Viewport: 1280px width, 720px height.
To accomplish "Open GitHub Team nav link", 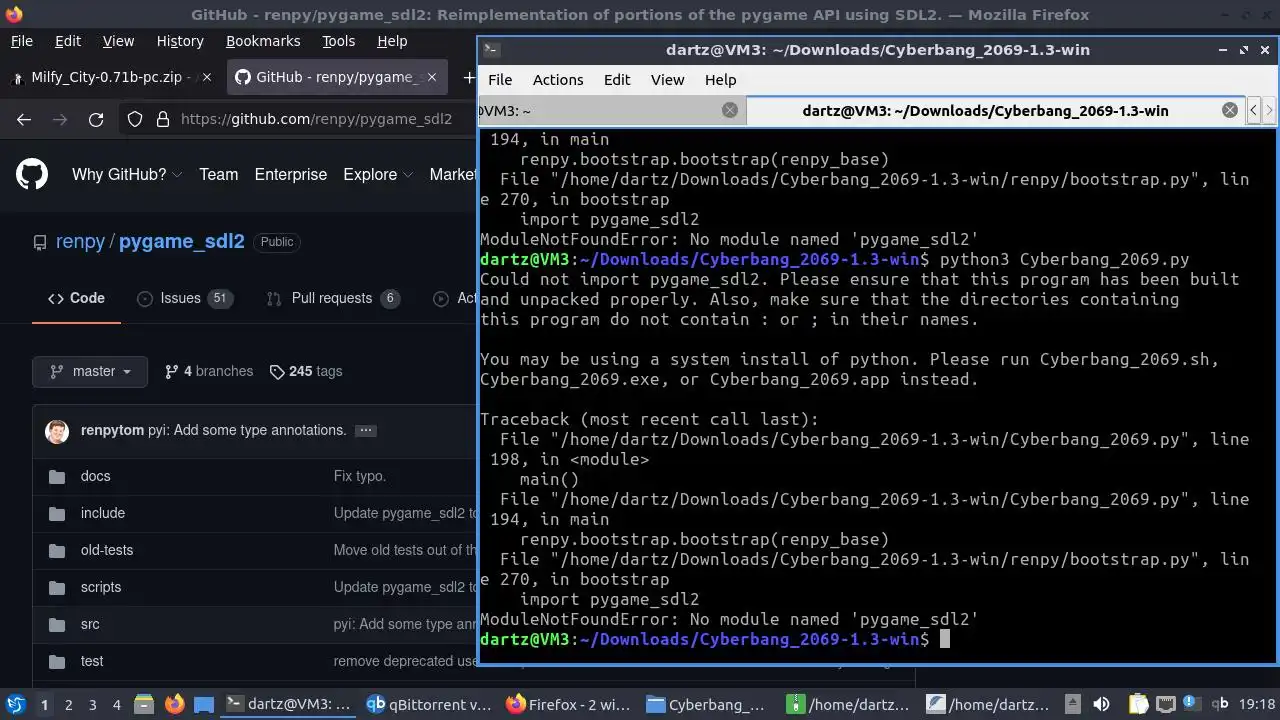I will point(218,174).
